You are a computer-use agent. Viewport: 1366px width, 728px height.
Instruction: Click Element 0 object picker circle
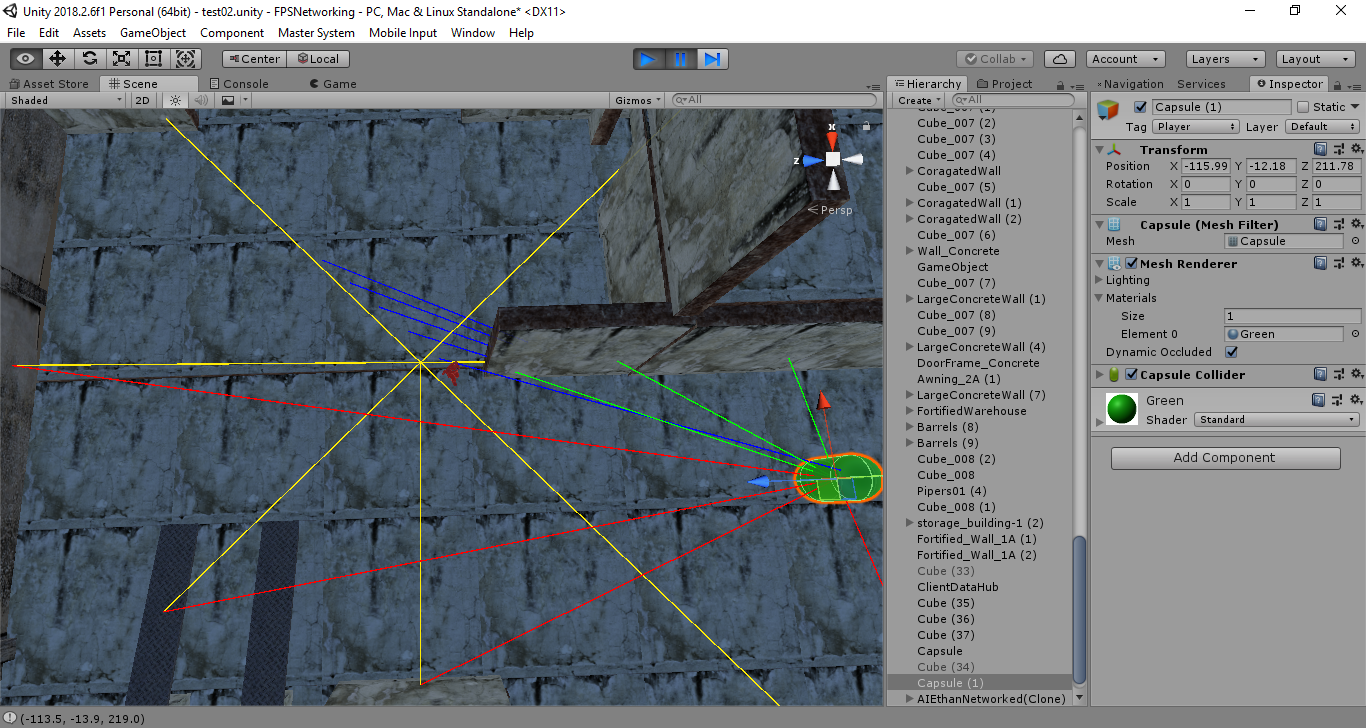(1355, 334)
